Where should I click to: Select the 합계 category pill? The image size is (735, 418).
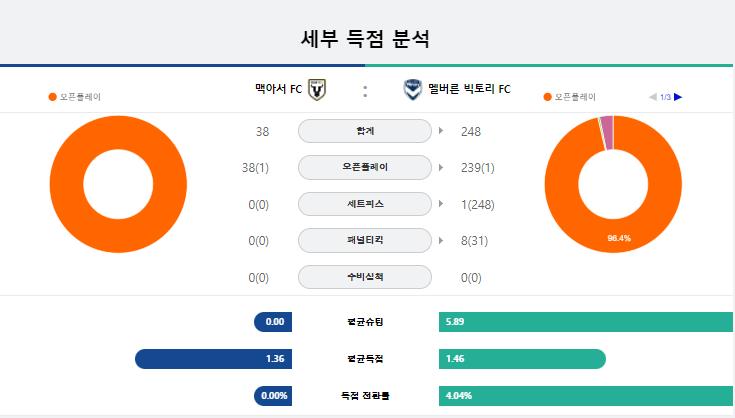(365, 131)
